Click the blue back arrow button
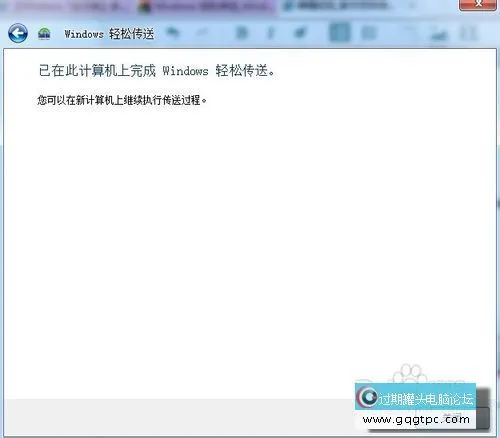This screenshot has width=500, height=438. tap(18, 33)
